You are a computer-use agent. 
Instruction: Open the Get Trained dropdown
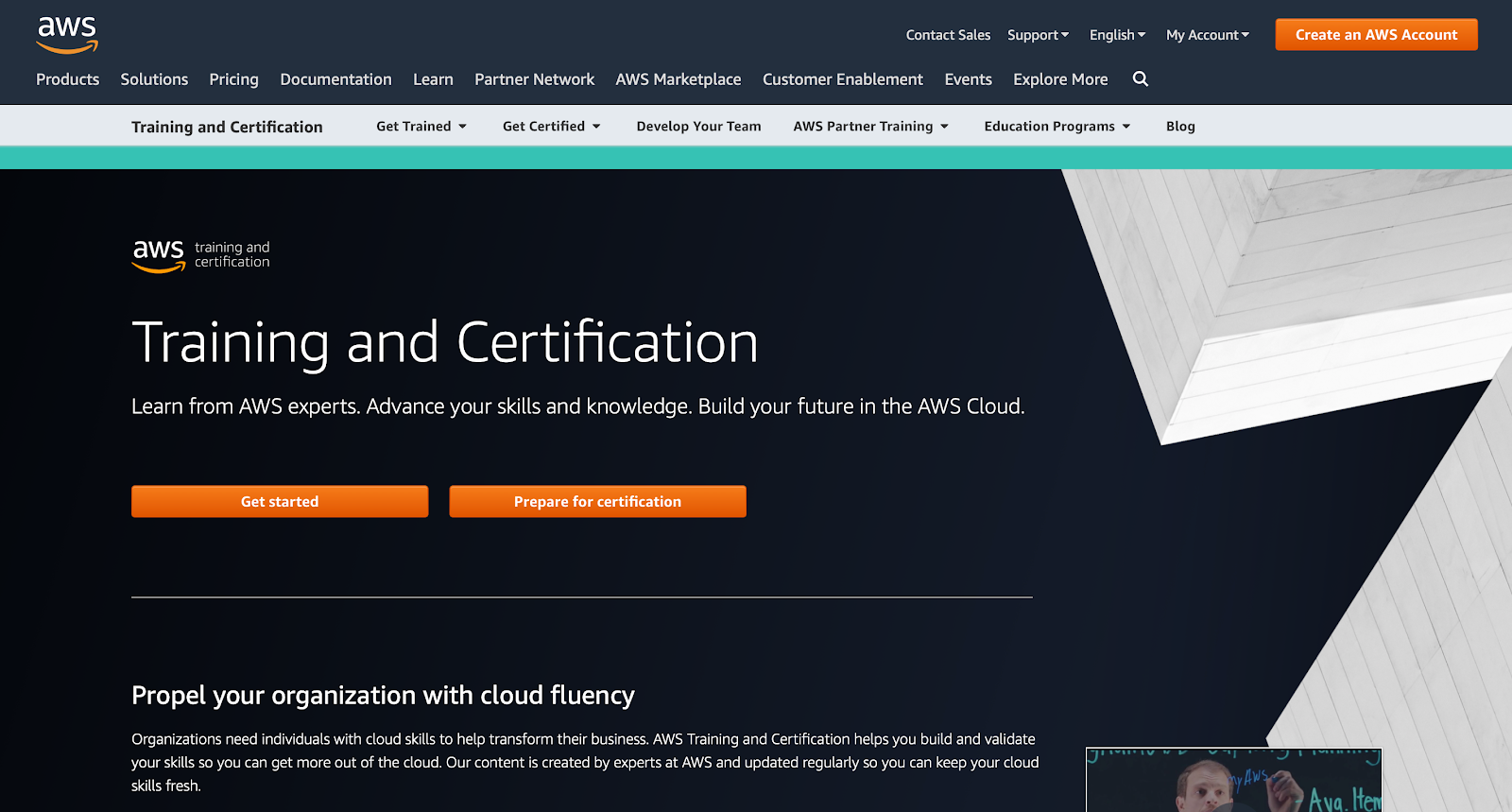coord(421,127)
